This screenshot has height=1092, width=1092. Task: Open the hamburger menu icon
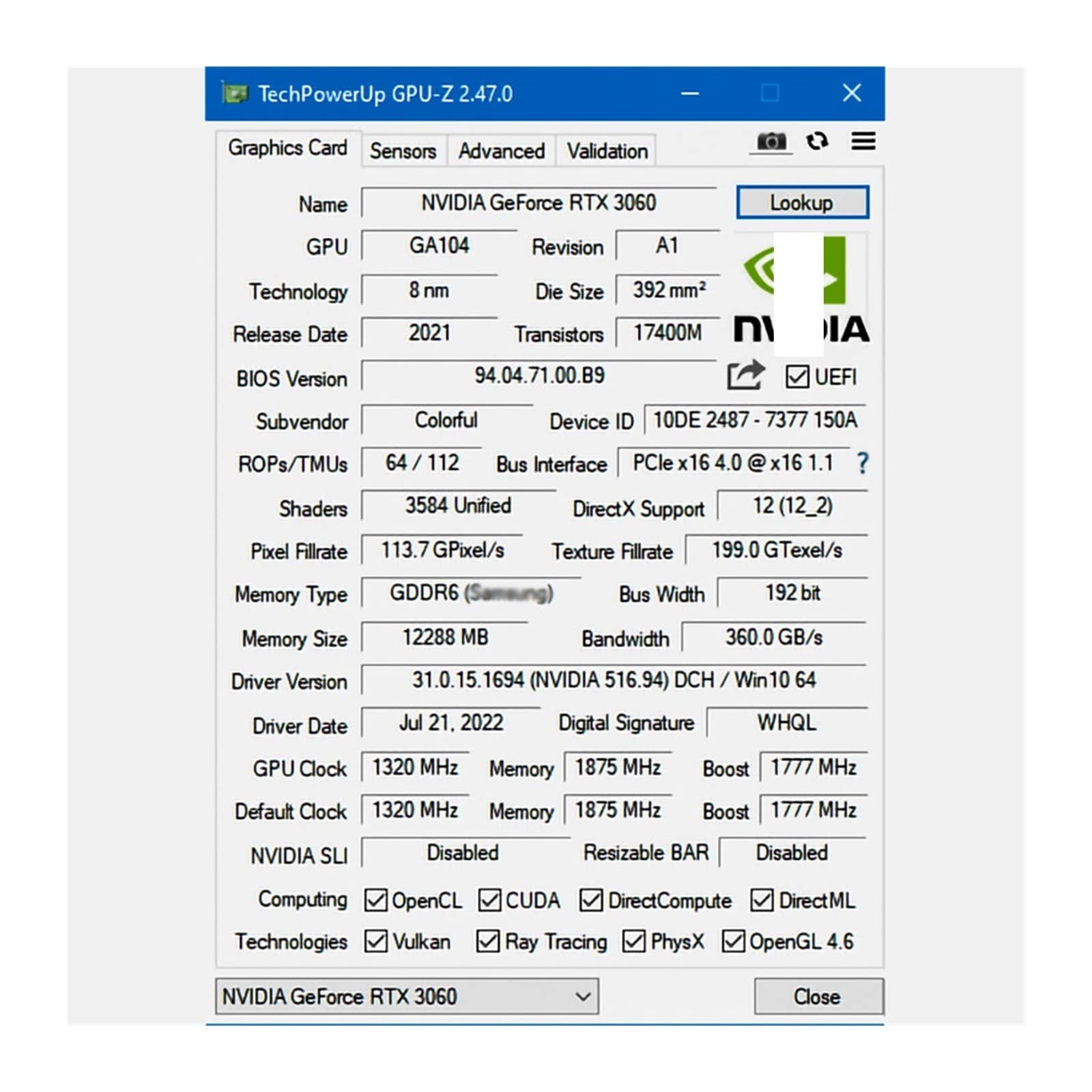(863, 141)
